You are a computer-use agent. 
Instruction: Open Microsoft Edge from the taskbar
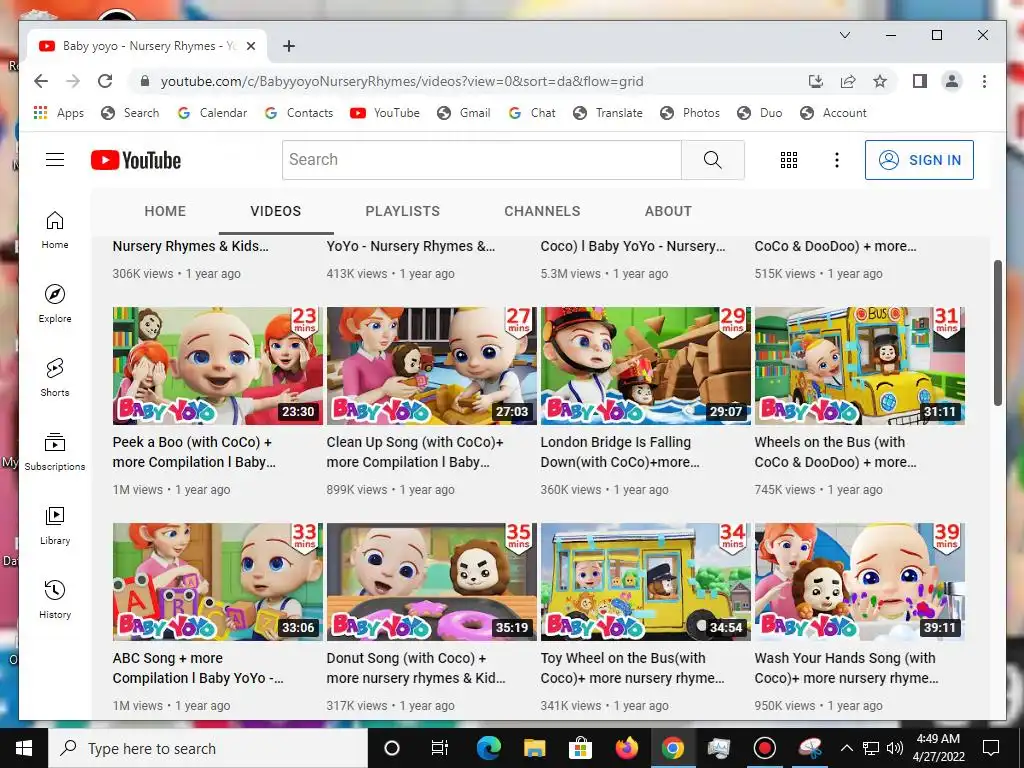click(x=488, y=748)
